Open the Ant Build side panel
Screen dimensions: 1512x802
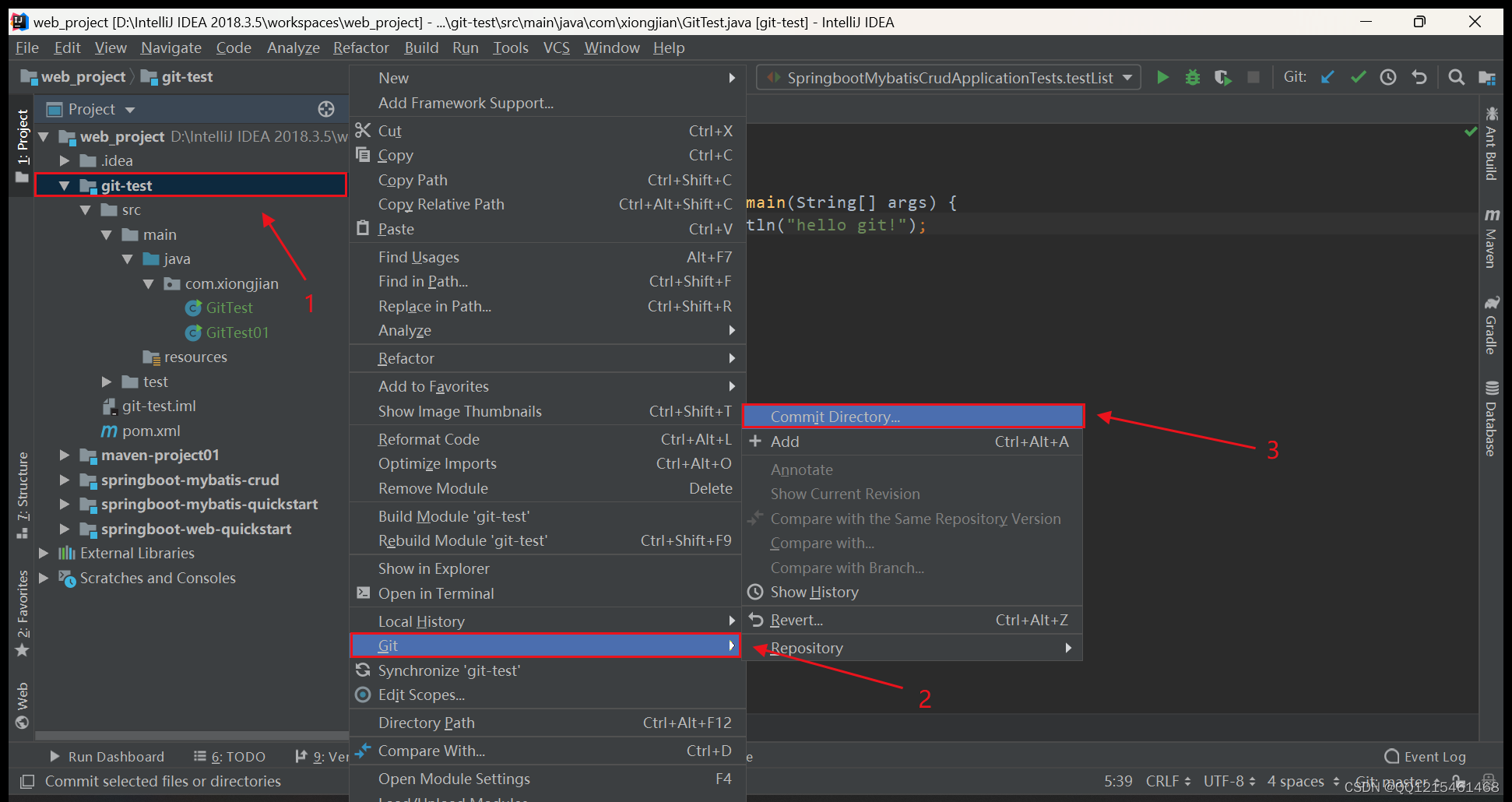tap(1491, 143)
